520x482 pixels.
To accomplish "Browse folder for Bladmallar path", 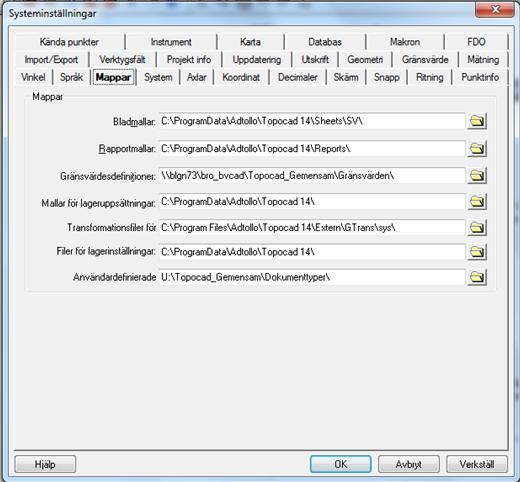I will point(477,121).
